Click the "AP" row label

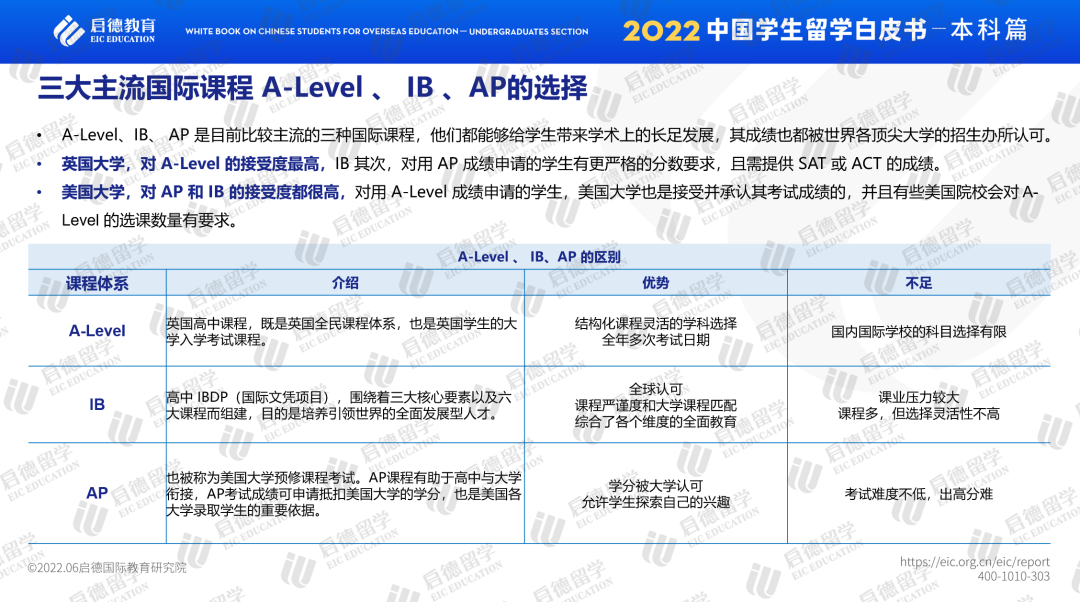coord(97,493)
